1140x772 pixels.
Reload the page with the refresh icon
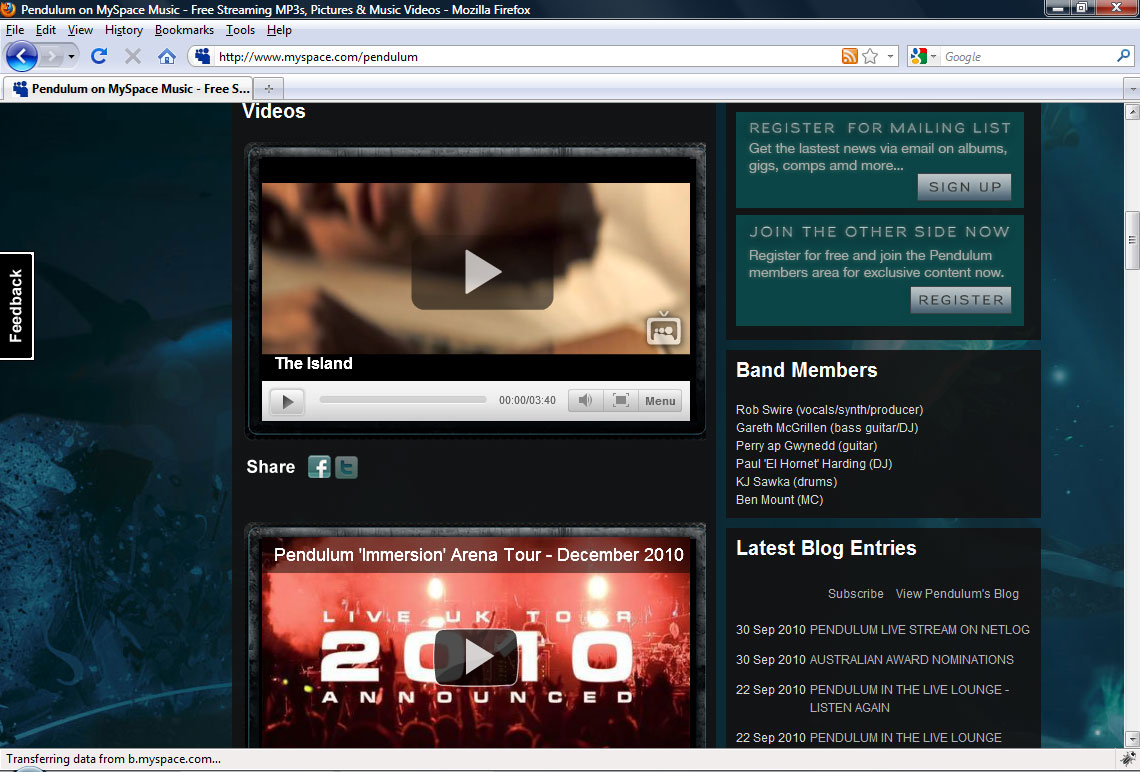(99, 56)
